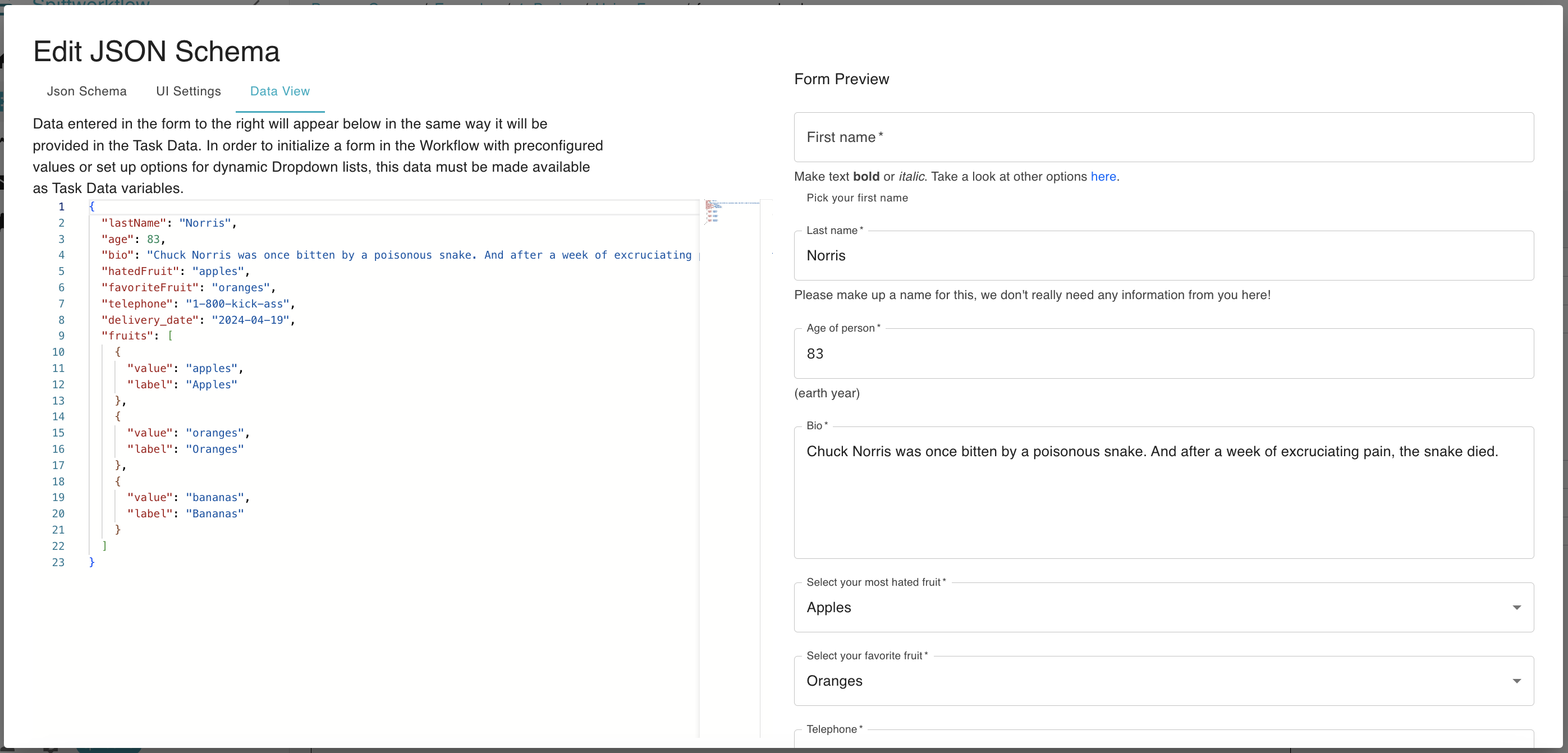This screenshot has height=753, width=1568.
Task: Click the 'Please make up a name' description
Action: pos(1033,295)
